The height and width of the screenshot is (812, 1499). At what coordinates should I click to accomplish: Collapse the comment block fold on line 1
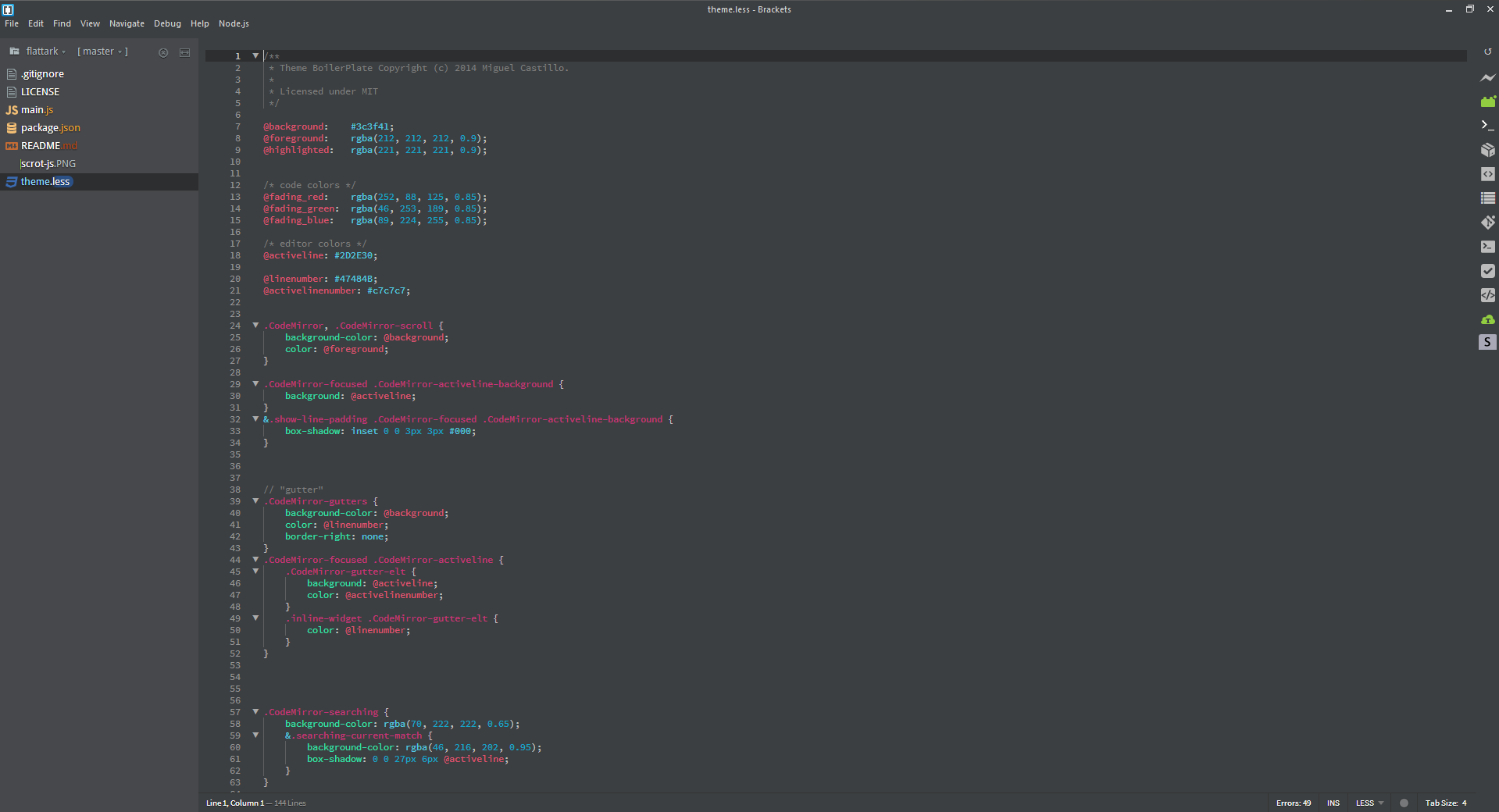click(x=255, y=56)
